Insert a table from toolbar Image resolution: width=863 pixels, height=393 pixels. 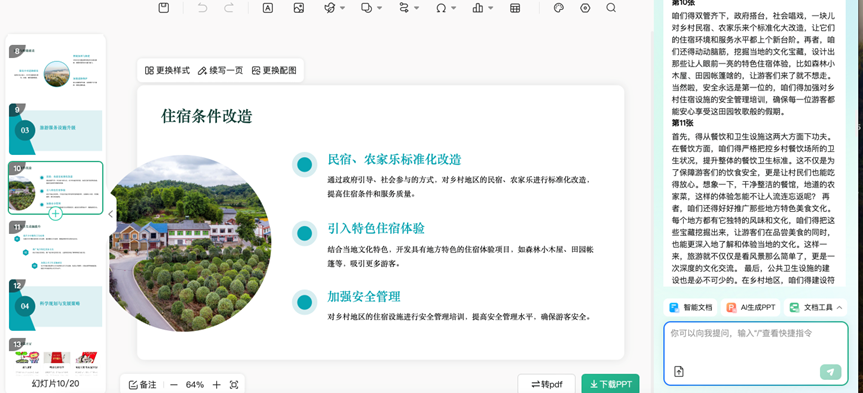[x=515, y=8]
